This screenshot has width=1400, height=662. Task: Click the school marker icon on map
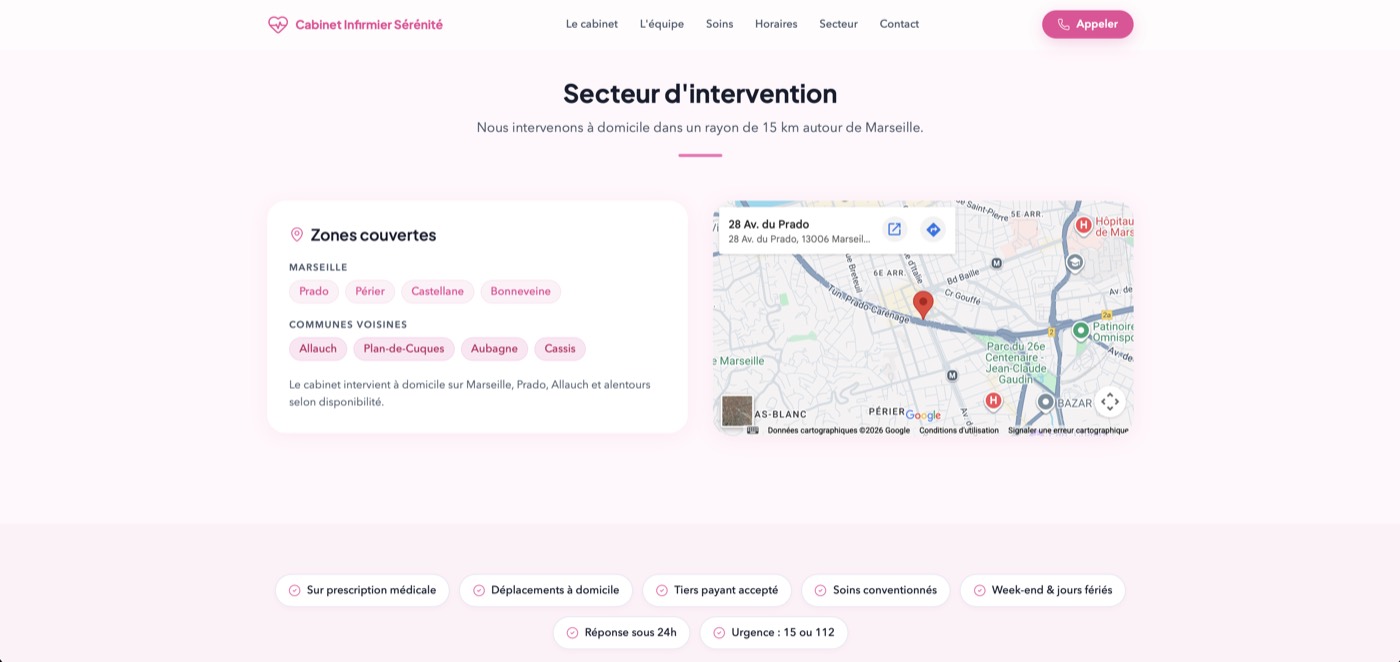(x=1075, y=262)
